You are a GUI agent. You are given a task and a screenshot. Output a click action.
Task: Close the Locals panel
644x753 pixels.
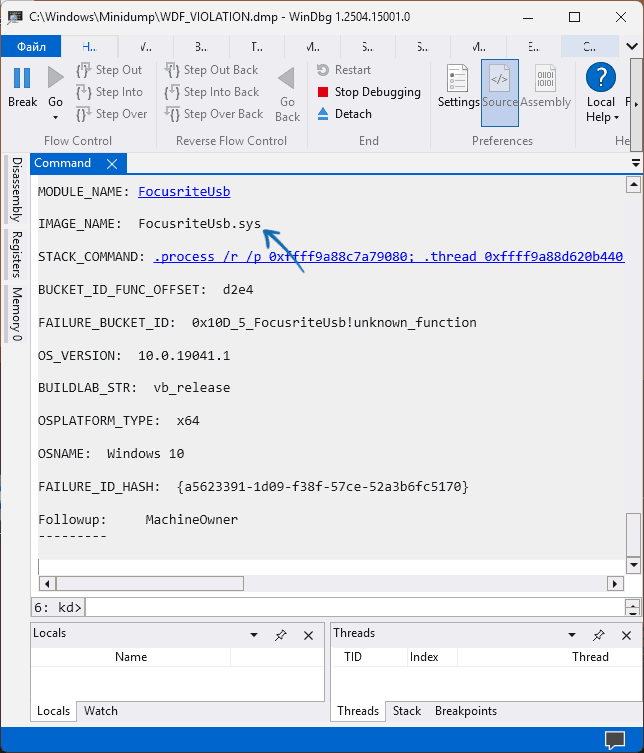308,635
